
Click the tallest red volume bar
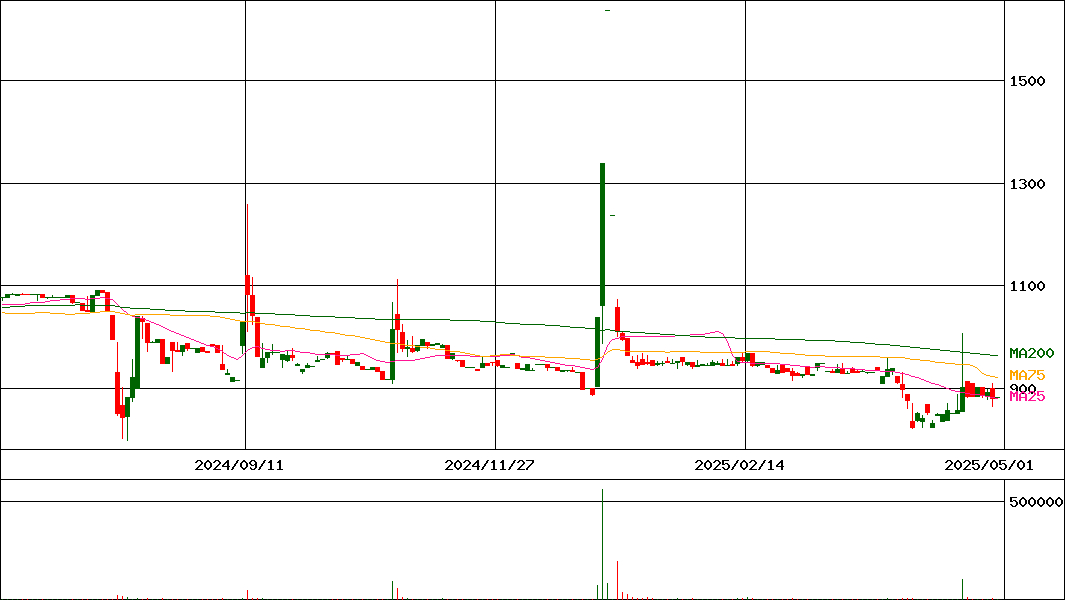click(617, 580)
